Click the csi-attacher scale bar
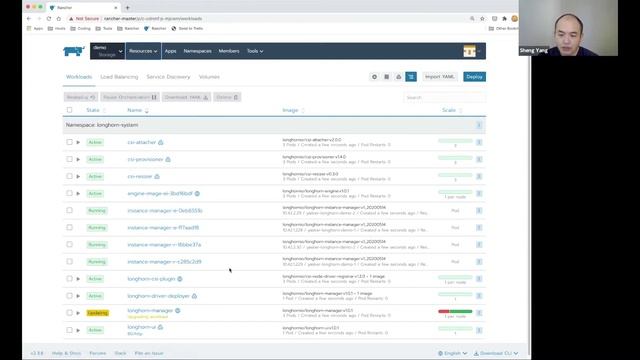 [x=455, y=141]
